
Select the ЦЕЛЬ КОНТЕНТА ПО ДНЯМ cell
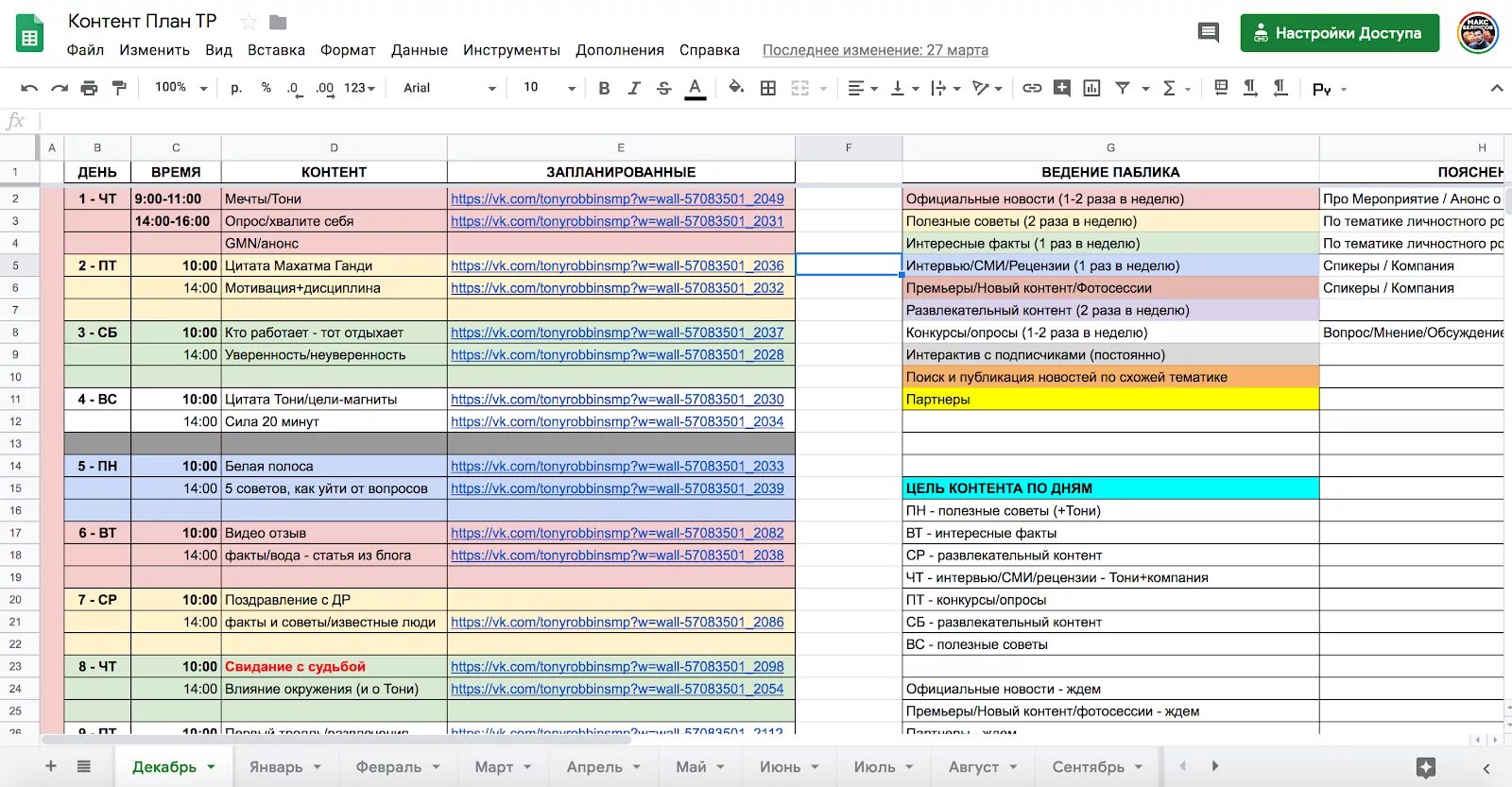tap(1110, 488)
